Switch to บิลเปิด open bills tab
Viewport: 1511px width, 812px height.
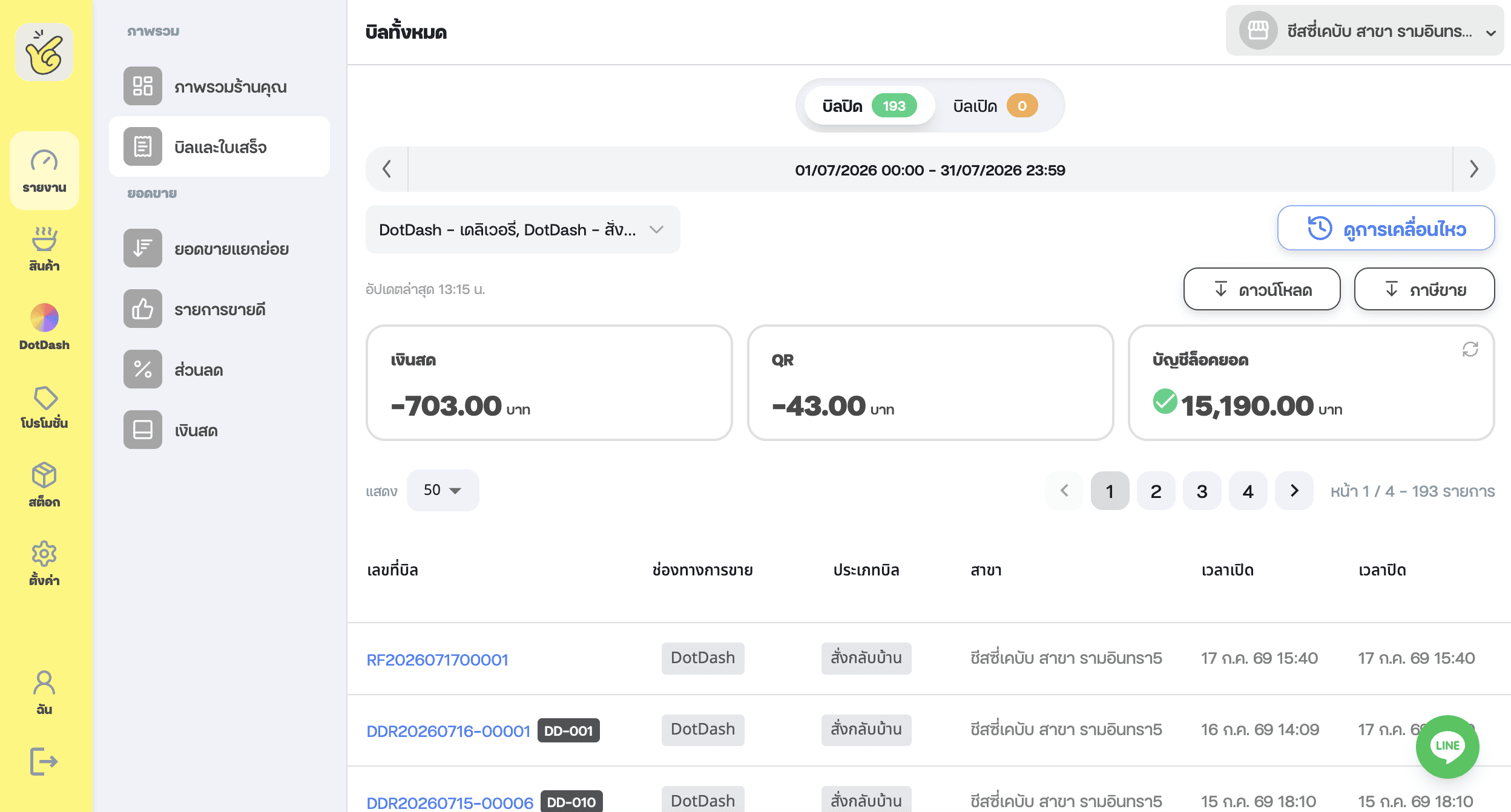click(995, 106)
